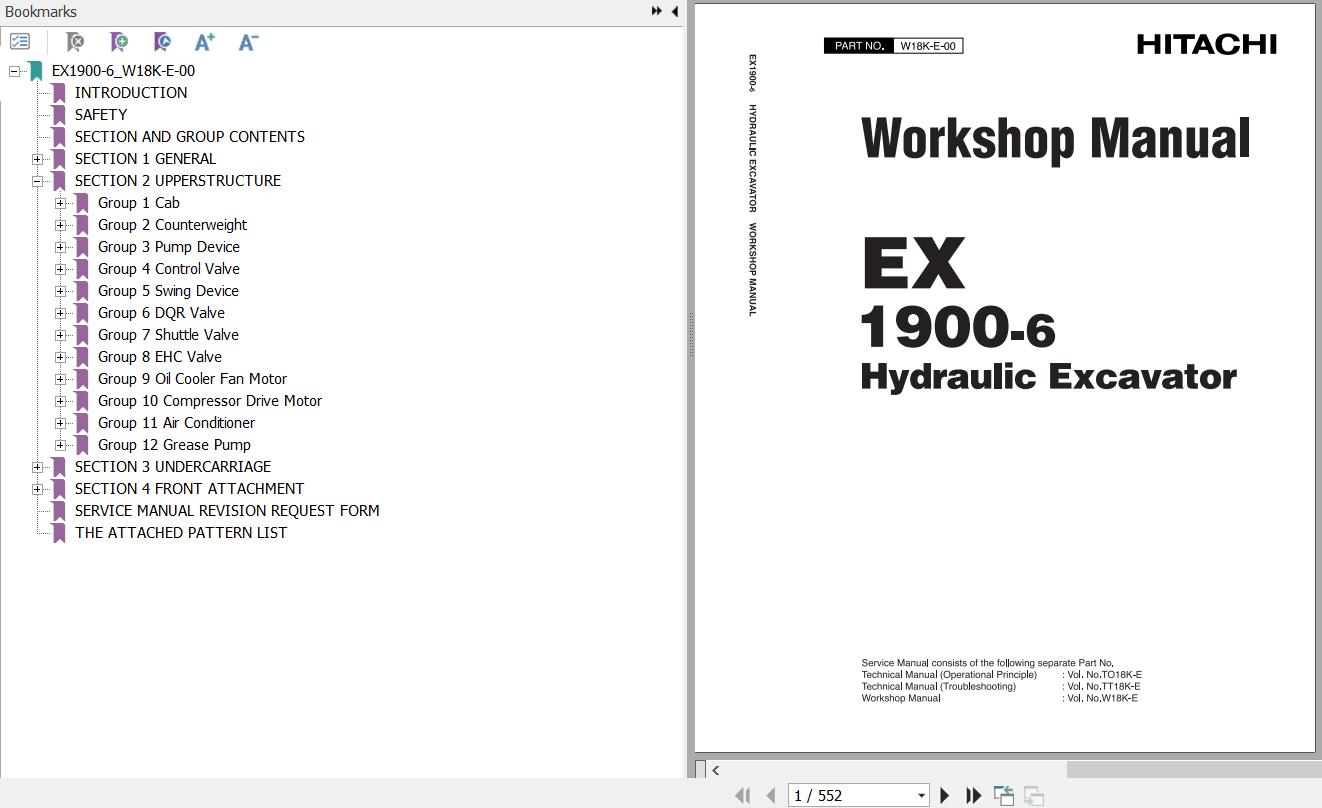Expand Group 8 EHC Valve
The width and height of the screenshot is (1322, 808).
(60, 357)
